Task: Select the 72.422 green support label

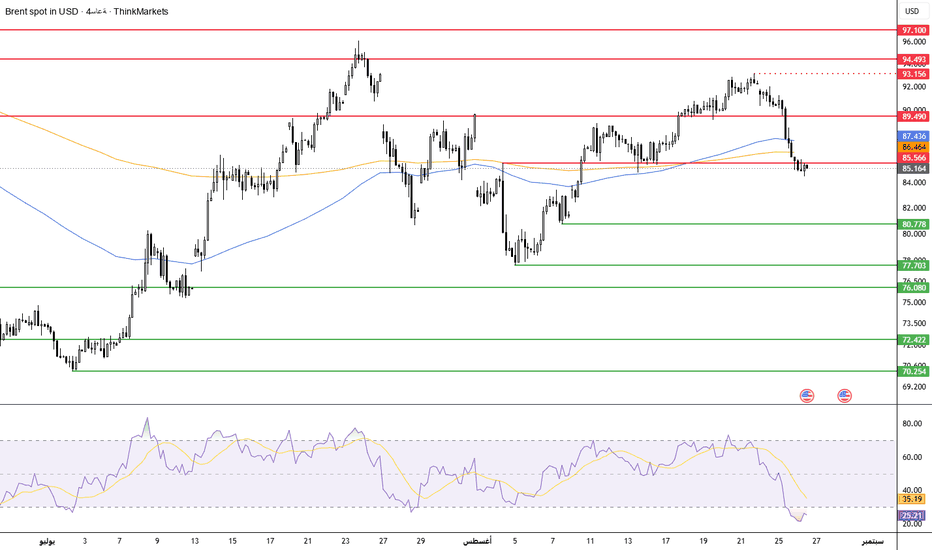Action: pyautogui.click(x=914, y=340)
